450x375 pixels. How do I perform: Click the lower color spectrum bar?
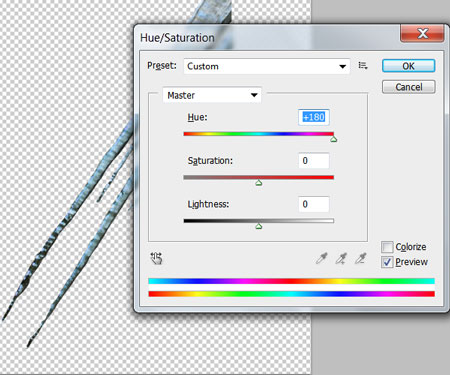coord(292,294)
